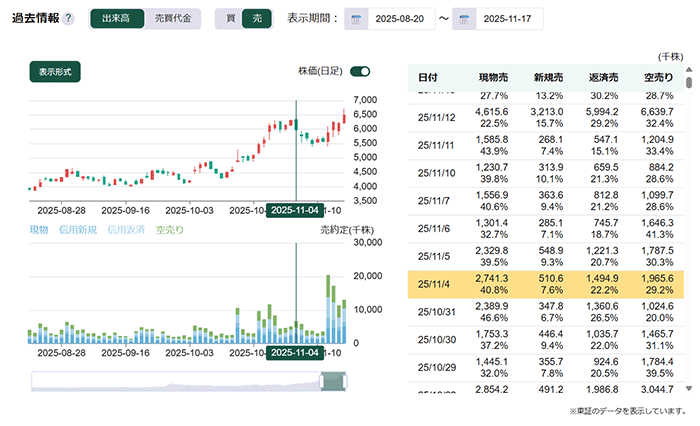Click the table scrollbar thumb
The width and height of the screenshot is (700, 426).
689,83
